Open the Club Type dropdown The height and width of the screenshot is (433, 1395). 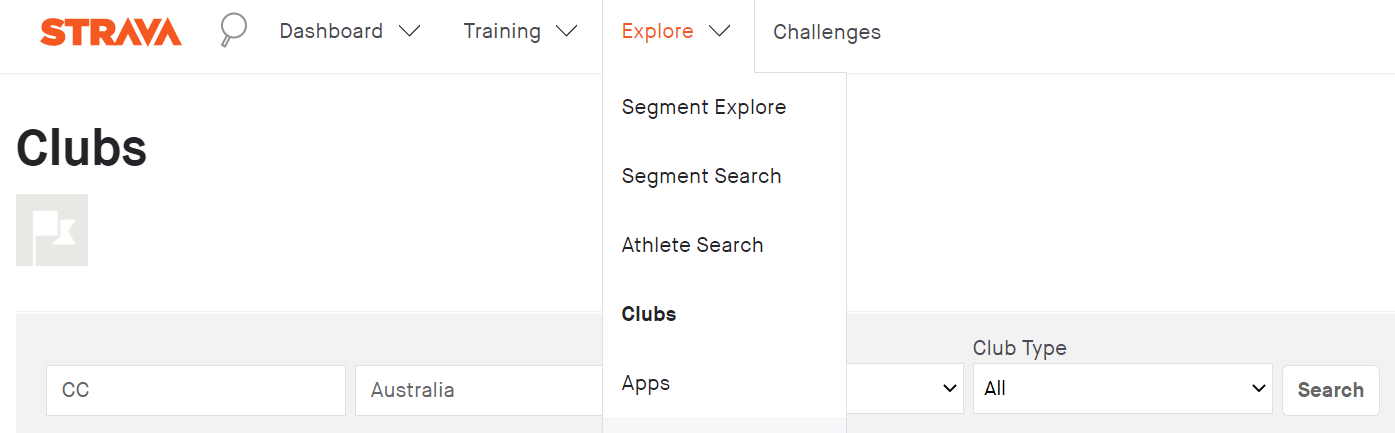pyautogui.click(x=1122, y=389)
